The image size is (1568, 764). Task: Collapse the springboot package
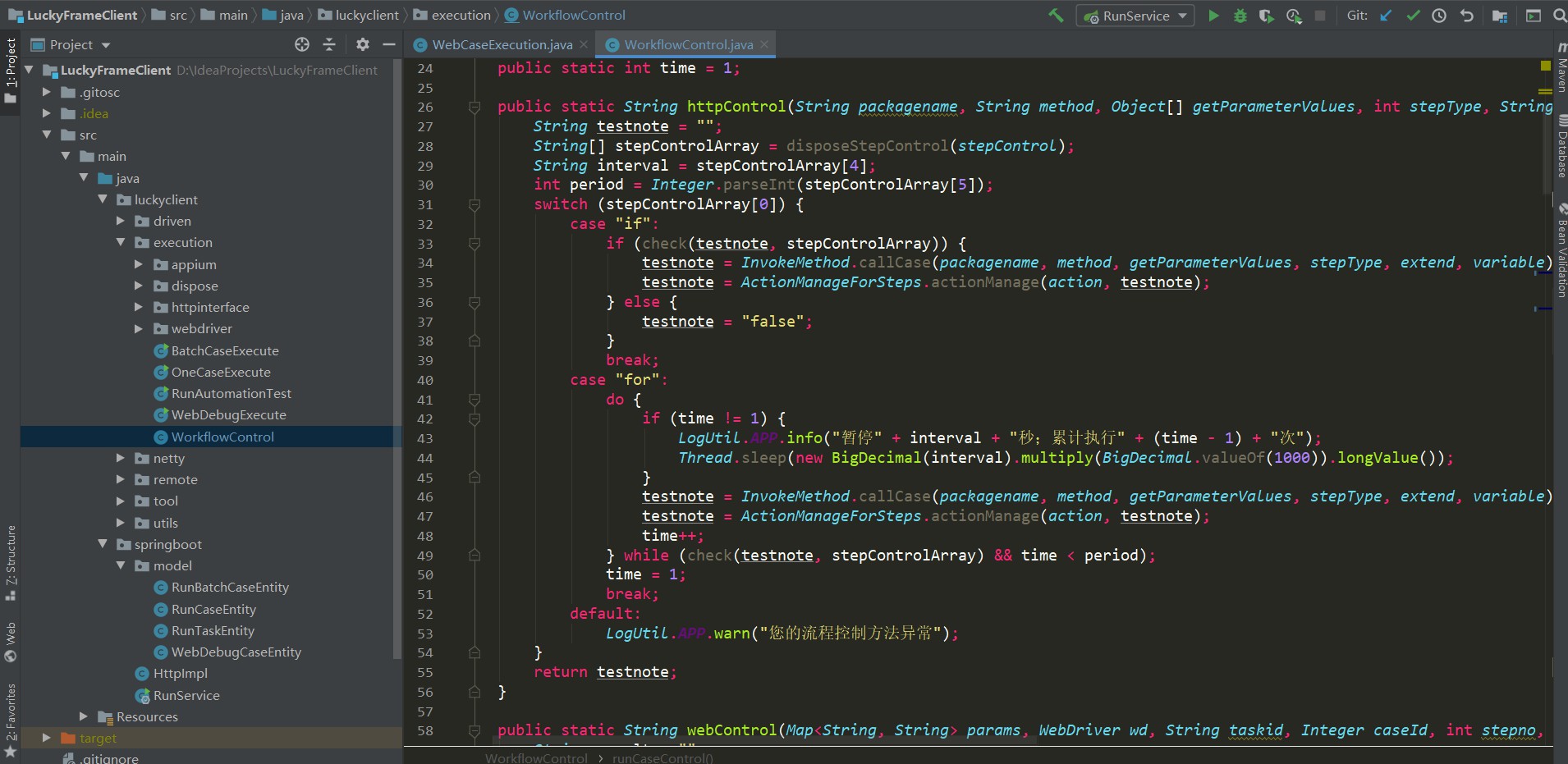point(103,544)
